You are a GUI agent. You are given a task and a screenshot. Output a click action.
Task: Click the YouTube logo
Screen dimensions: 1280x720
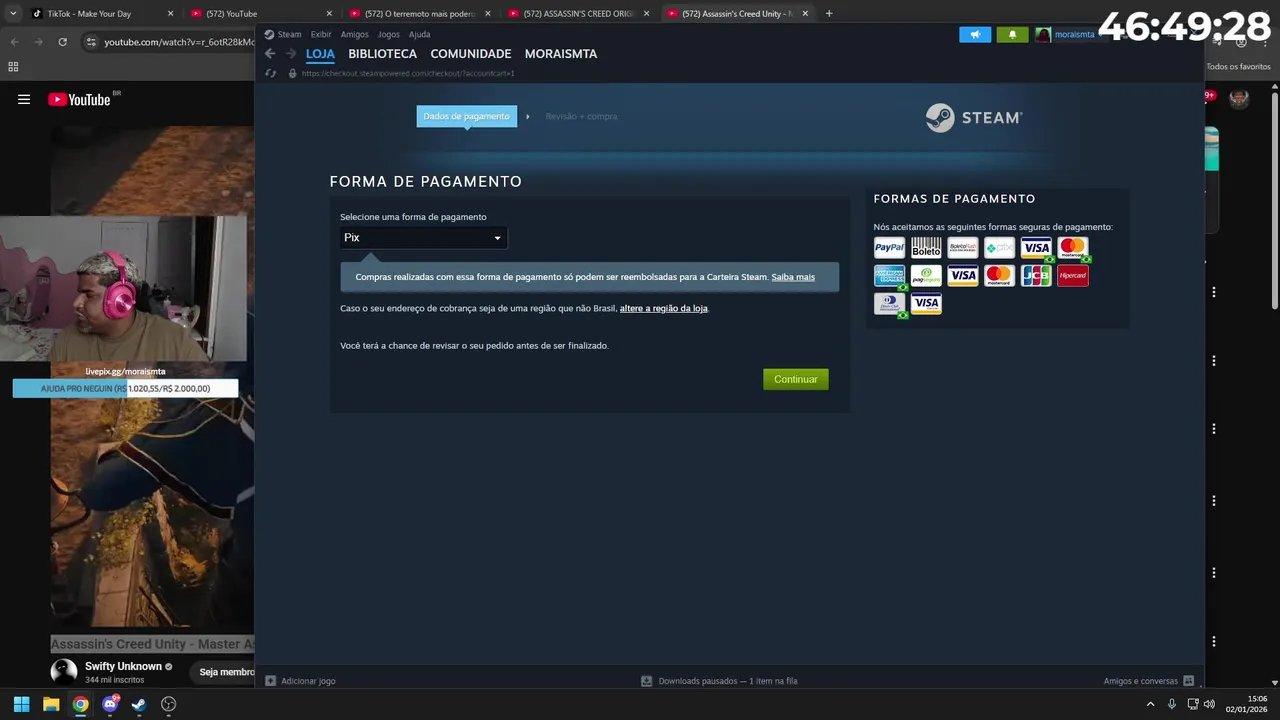point(79,99)
